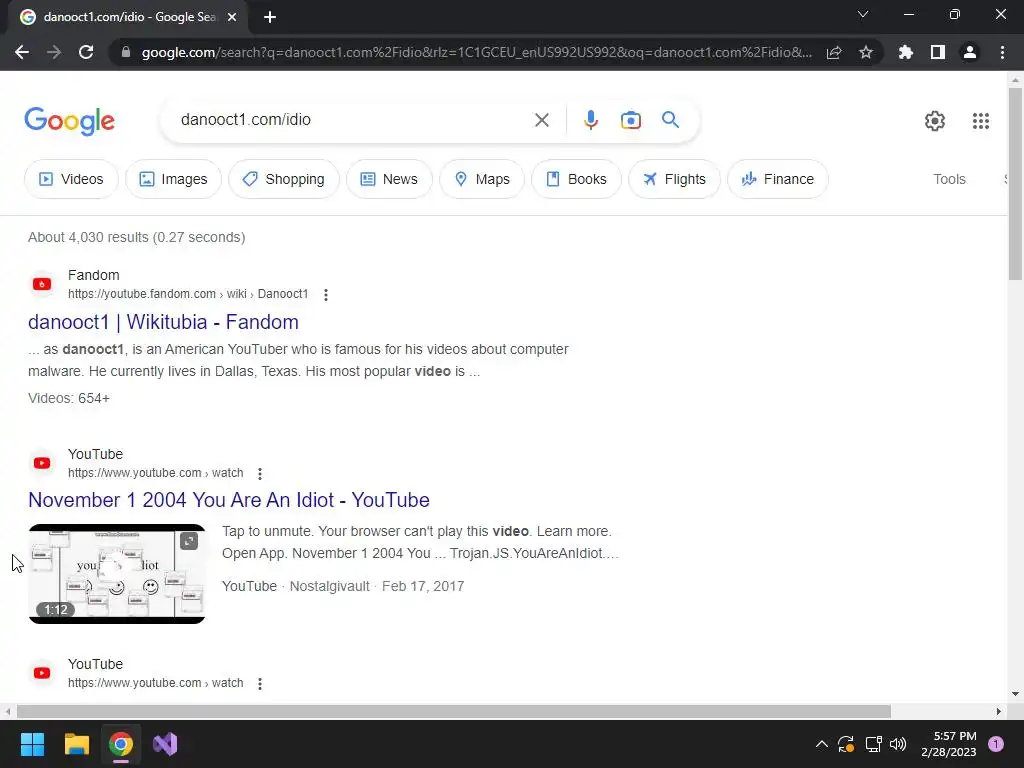Open notification center badge
Image resolution: width=1024 pixels, height=768 pixels.
click(996, 744)
